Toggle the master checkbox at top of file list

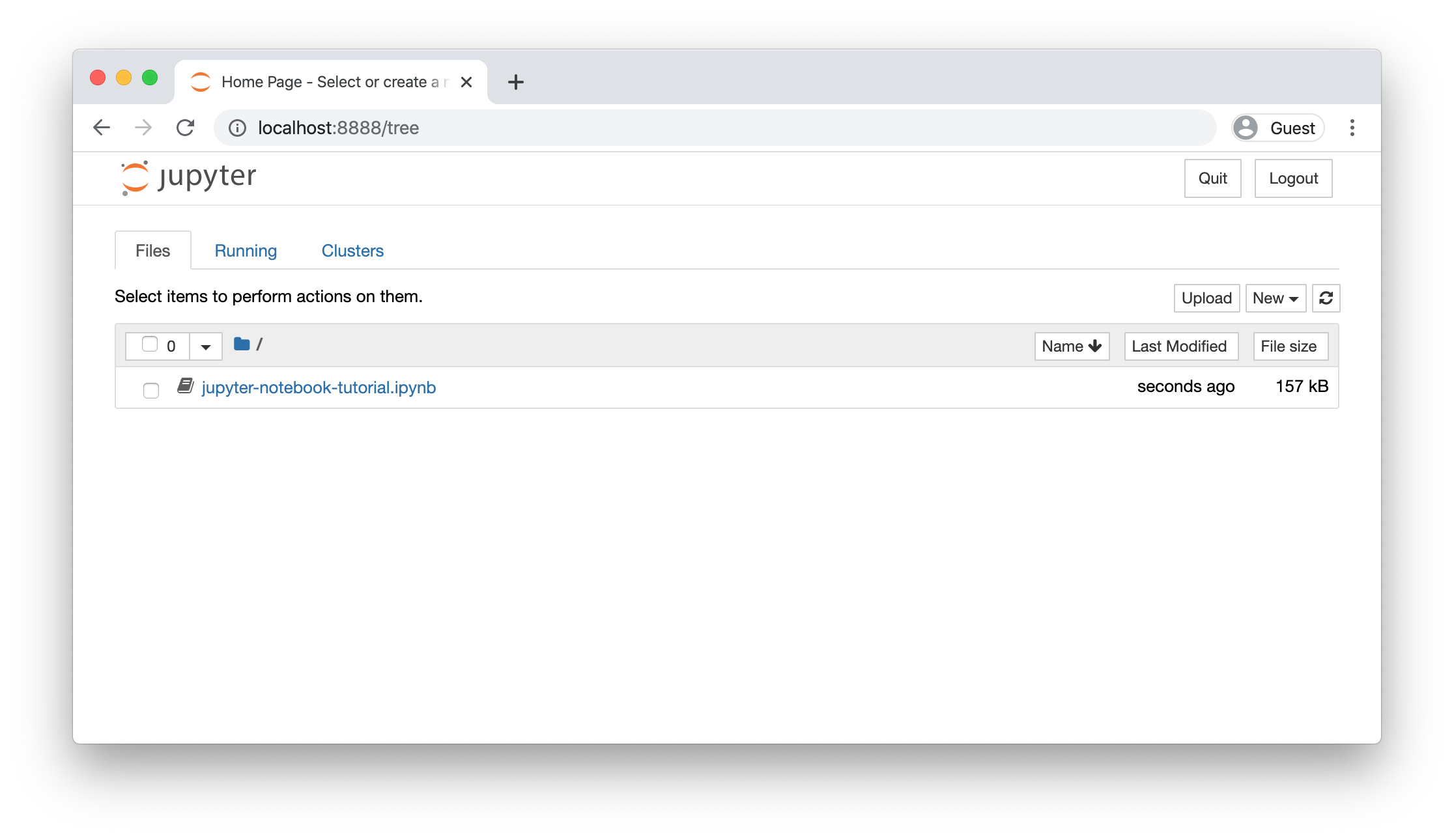tap(150, 345)
